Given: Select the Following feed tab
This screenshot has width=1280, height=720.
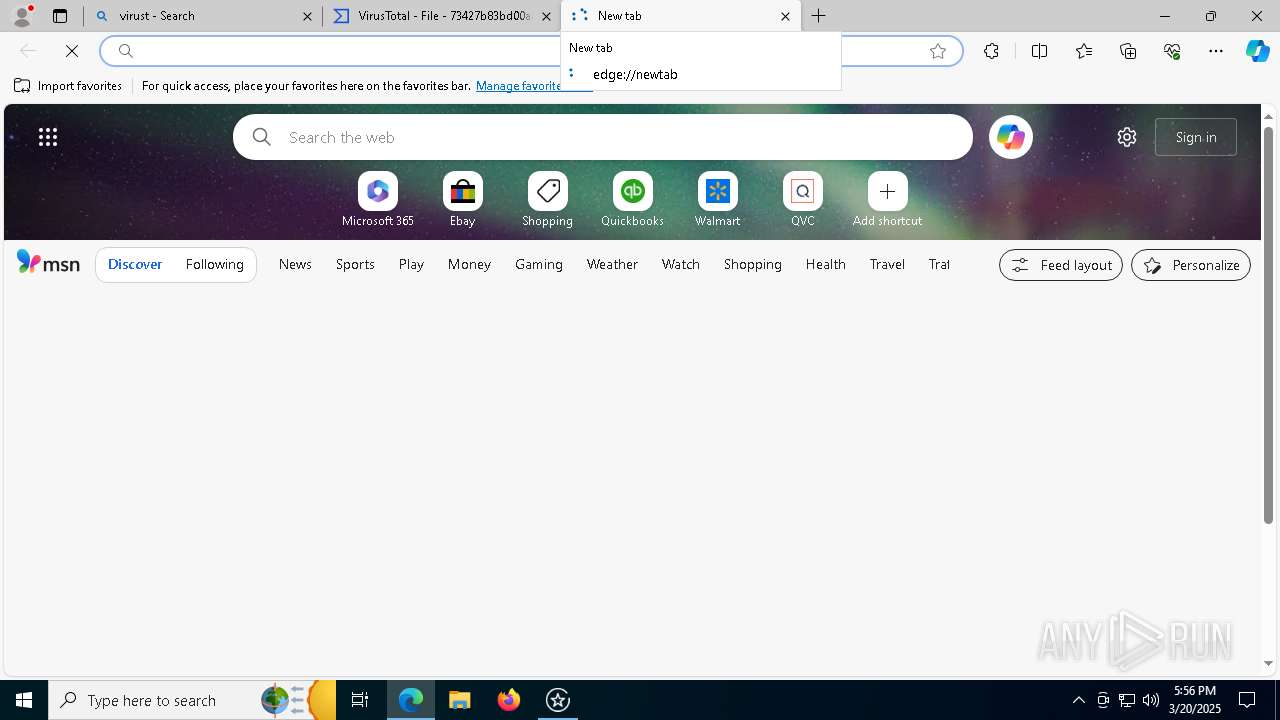Looking at the screenshot, I should pos(215,264).
